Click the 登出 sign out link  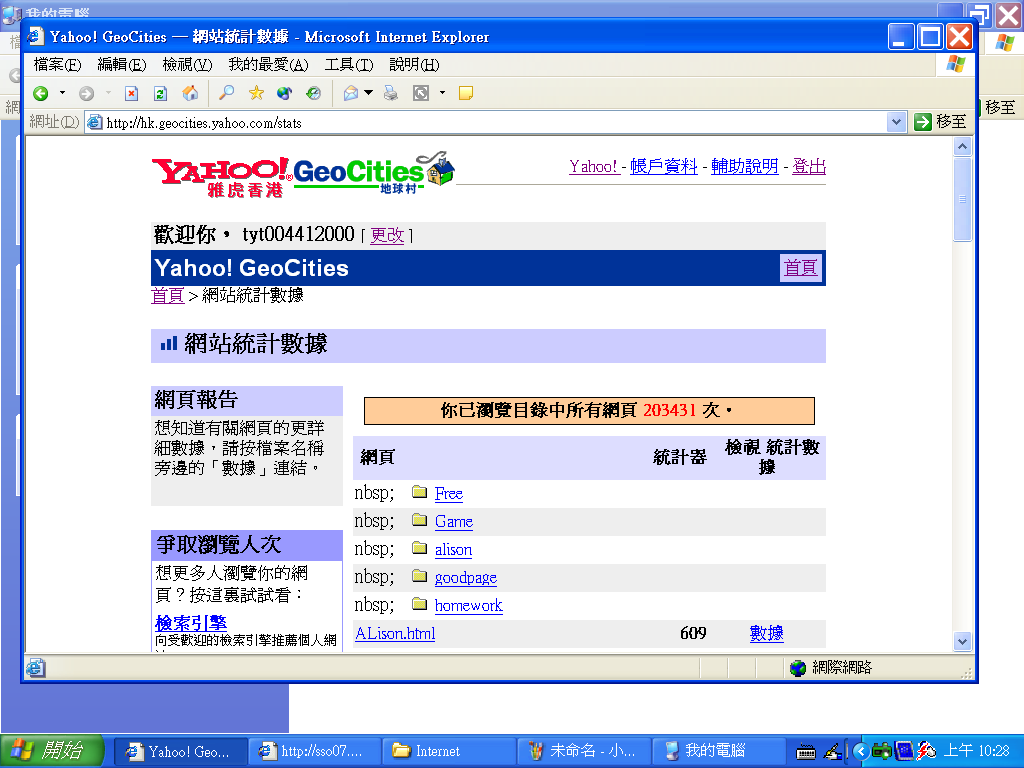808,167
